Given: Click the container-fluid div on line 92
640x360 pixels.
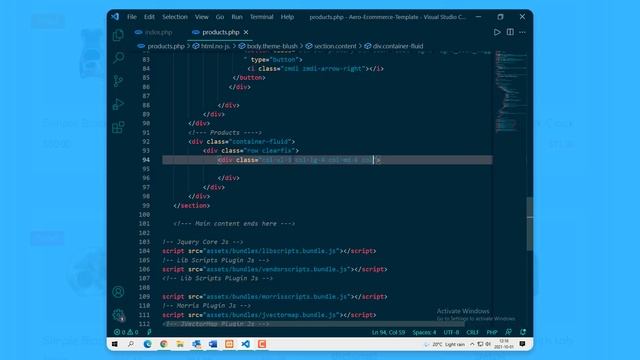Looking at the screenshot, I should (x=241, y=142).
